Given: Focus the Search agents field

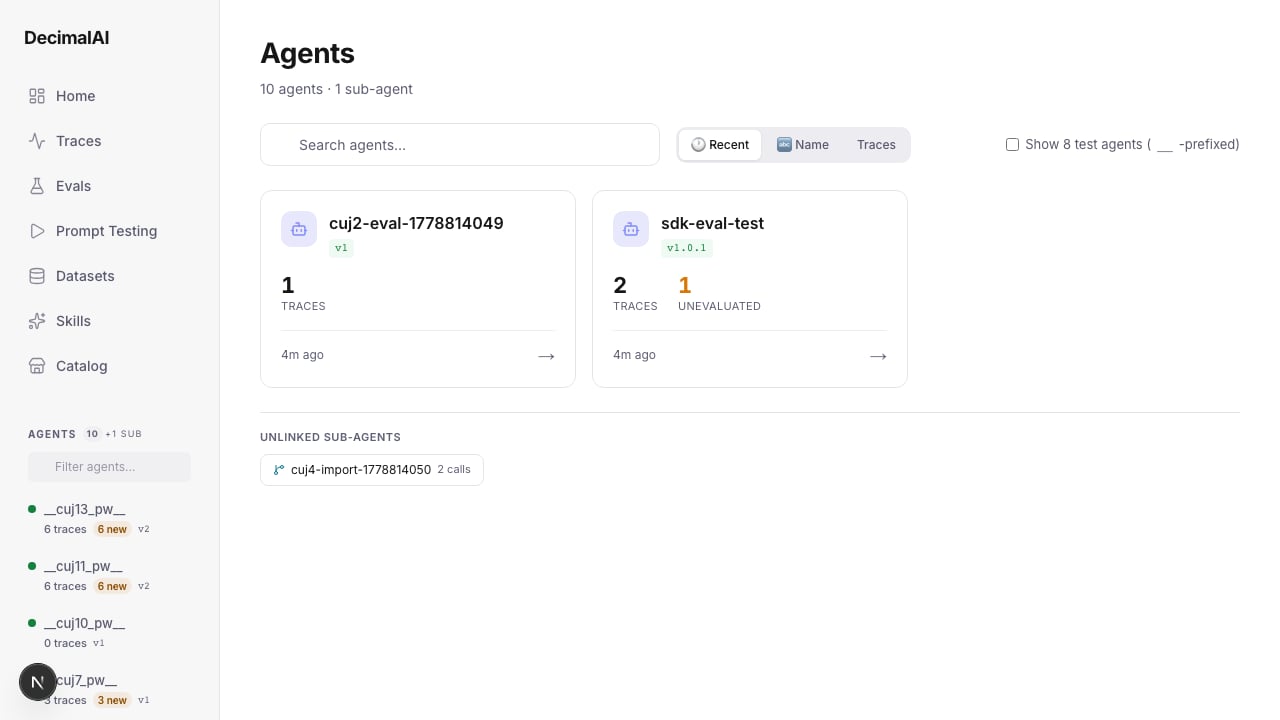Looking at the screenshot, I should click(460, 145).
